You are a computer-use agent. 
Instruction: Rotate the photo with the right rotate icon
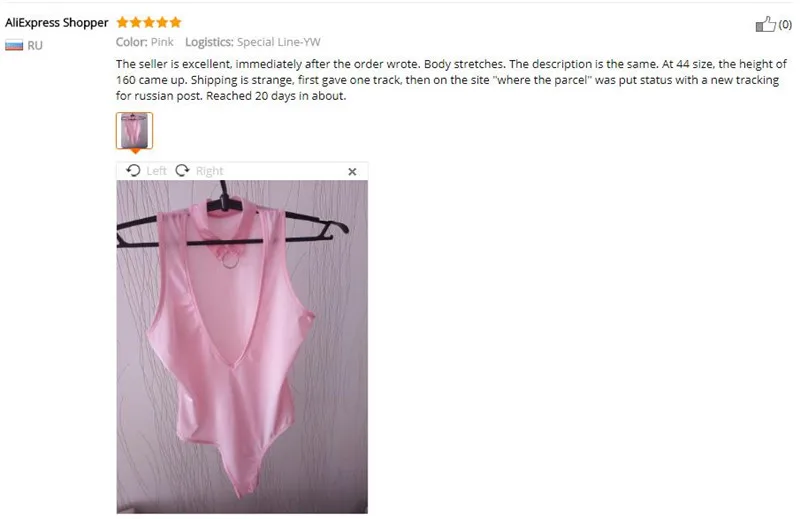(182, 170)
